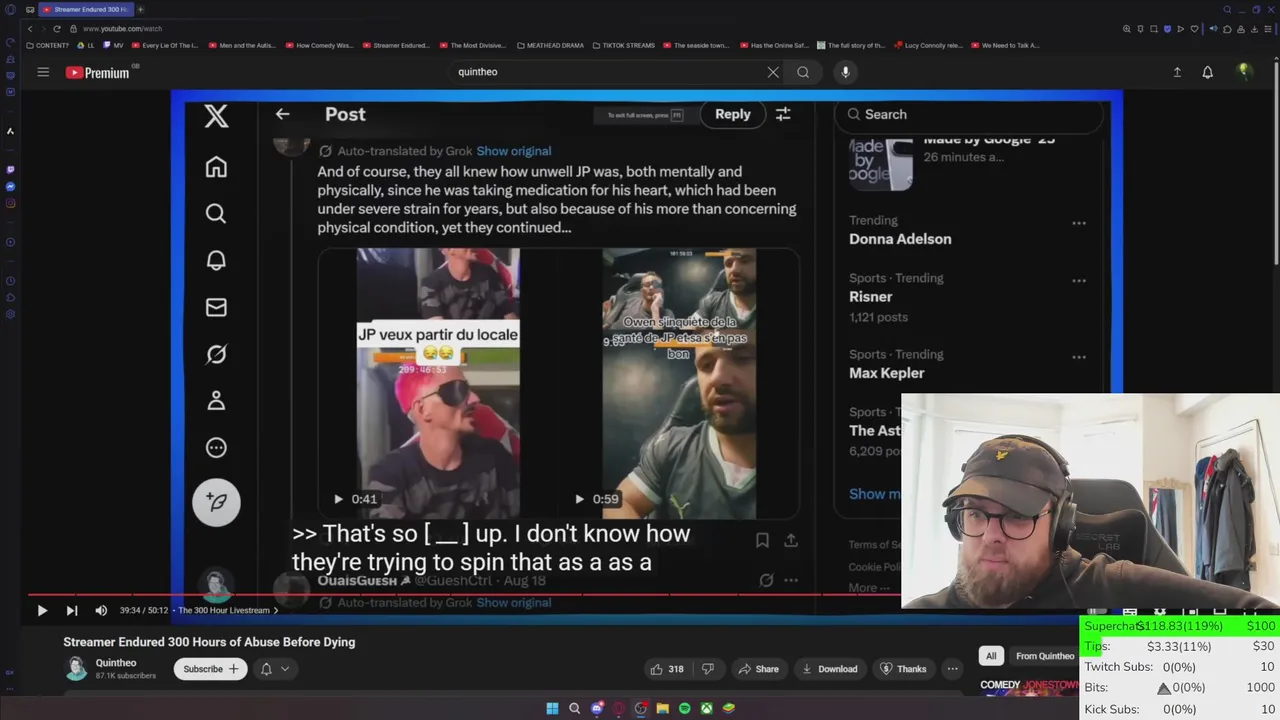Open the X Notifications bell icon
1280x720 pixels.
pyautogui.click(x=216, y=260)
